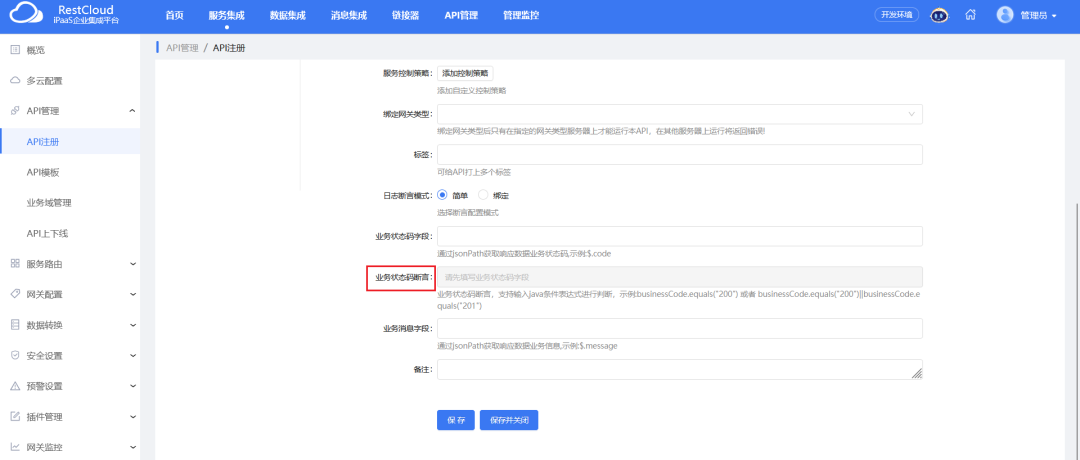Click the 业务状态码字段 input field
Viewport: 1080px width, 460px height.
coord(679,236)
